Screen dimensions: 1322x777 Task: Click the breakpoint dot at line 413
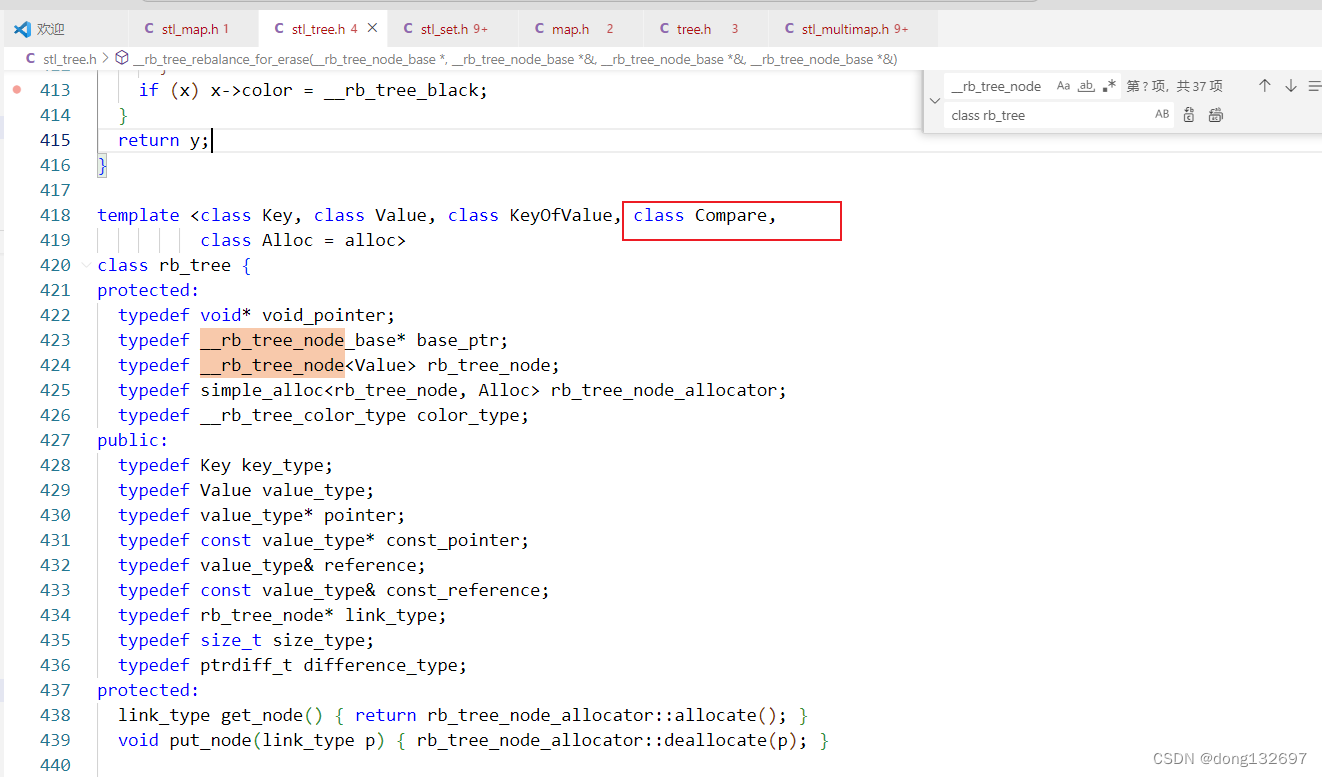tap(17, 90)
